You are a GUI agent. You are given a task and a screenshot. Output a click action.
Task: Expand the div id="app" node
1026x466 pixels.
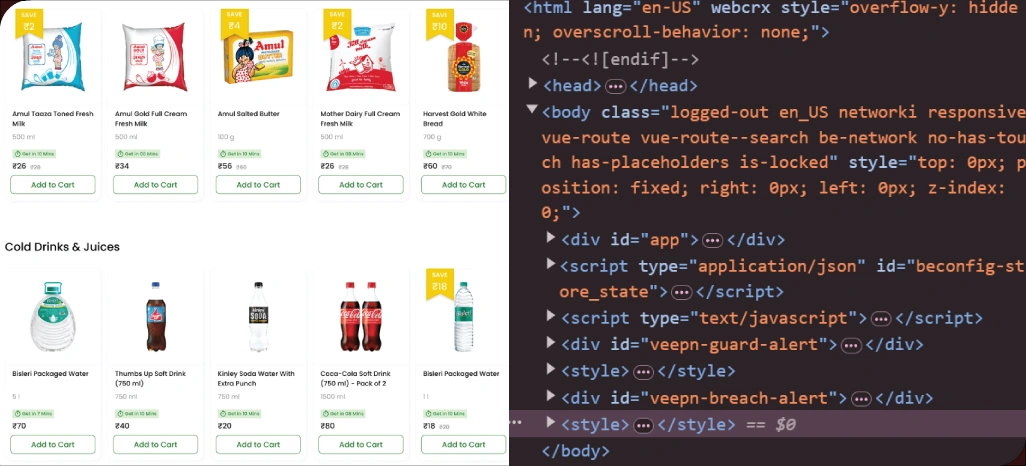click(551, 239)
